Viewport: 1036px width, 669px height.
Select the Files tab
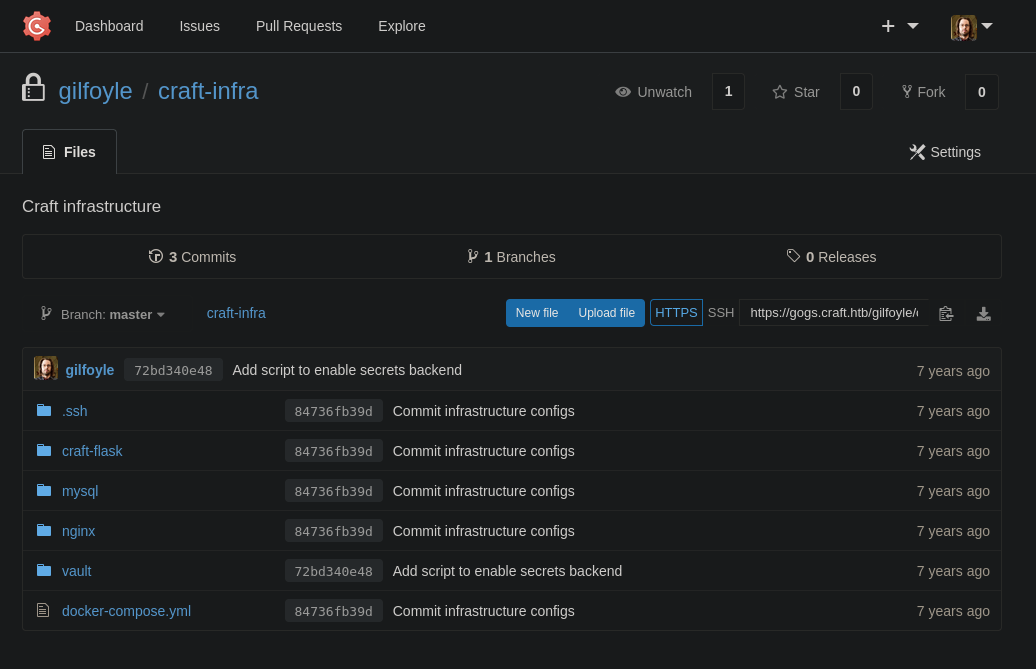coord(69,152)
